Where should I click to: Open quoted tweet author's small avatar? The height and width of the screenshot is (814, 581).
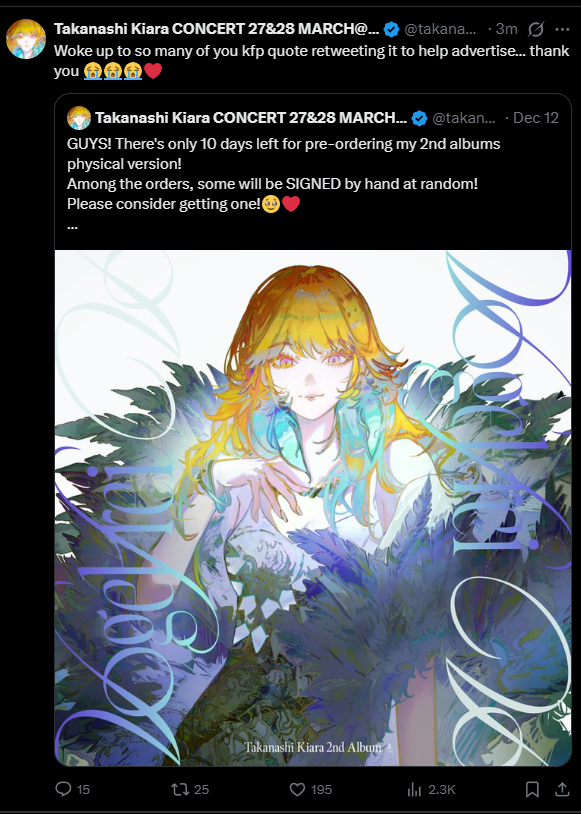pos(79,118)
